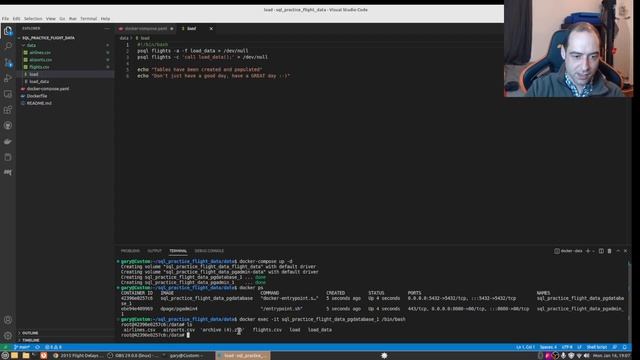Click the sync changes icon in status bar
The image size is (640, 360).
coord(38,347)
